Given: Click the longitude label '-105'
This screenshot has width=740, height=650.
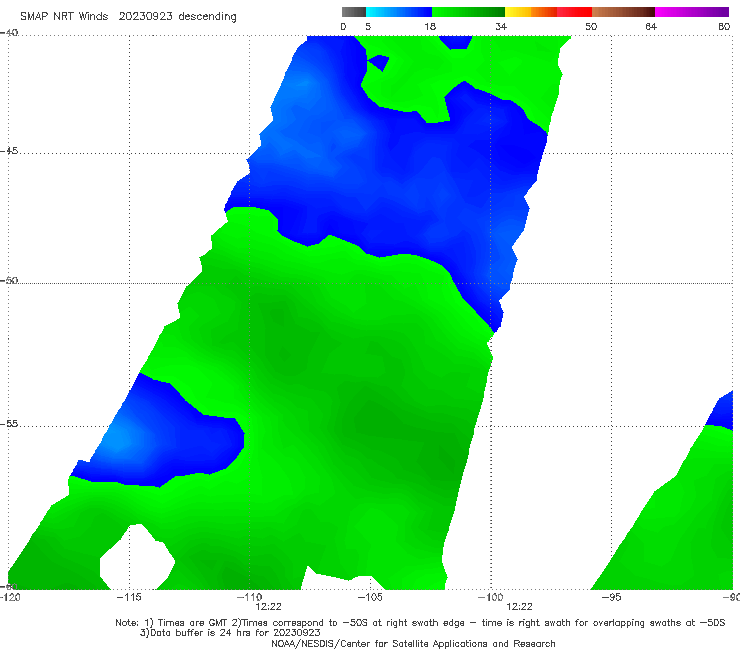Looking at the screenshot, I should 370,597.
